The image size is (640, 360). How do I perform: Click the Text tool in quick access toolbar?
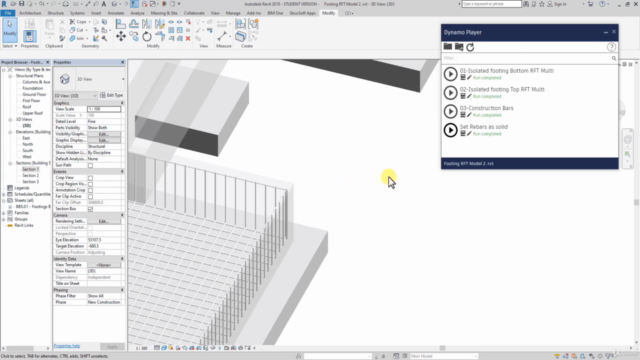(104, 4)
